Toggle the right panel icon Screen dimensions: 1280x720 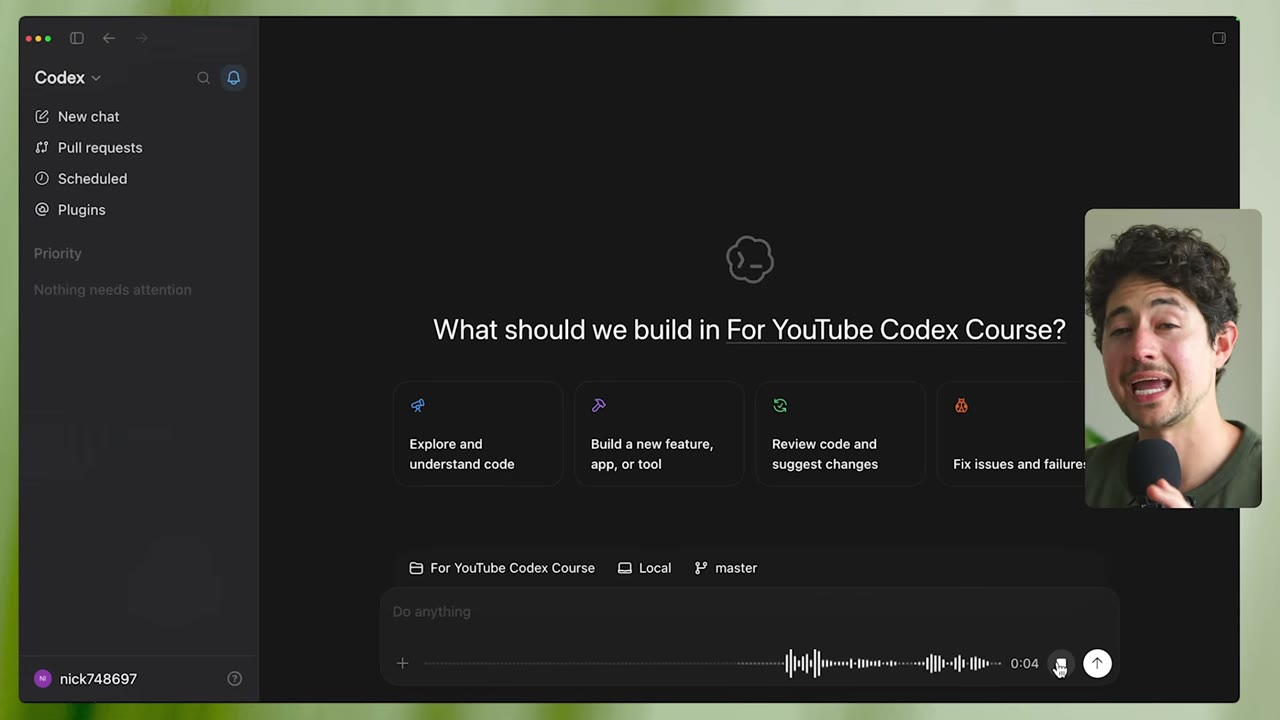pyautogui.click(x=1219, y=38)
